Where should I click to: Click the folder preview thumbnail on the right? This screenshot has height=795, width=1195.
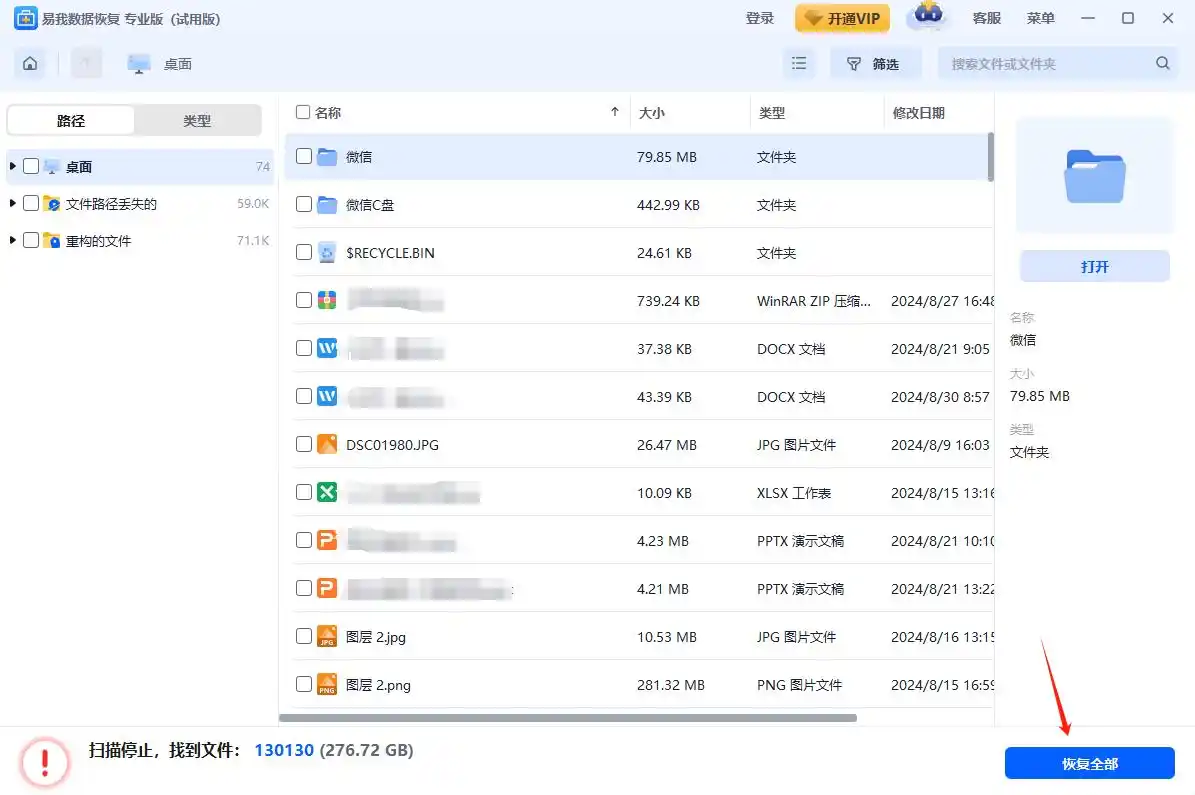[x=1094, y=173]
